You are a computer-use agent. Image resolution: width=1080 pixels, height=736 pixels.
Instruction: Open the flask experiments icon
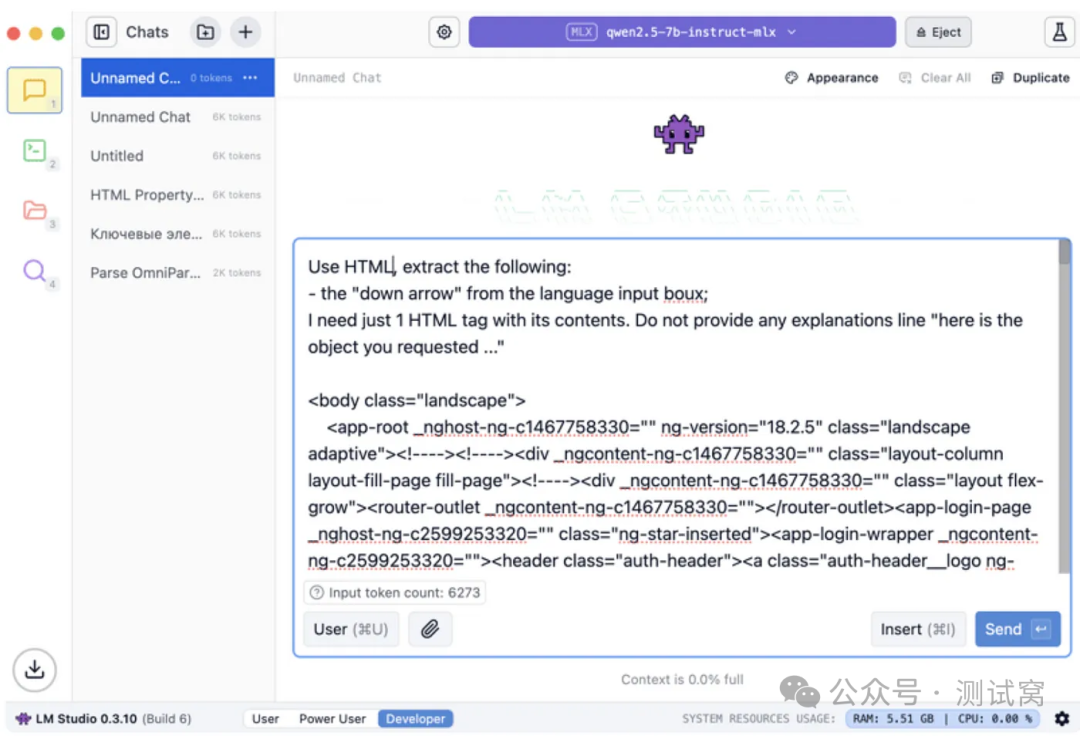click(x=1059, y=32)
